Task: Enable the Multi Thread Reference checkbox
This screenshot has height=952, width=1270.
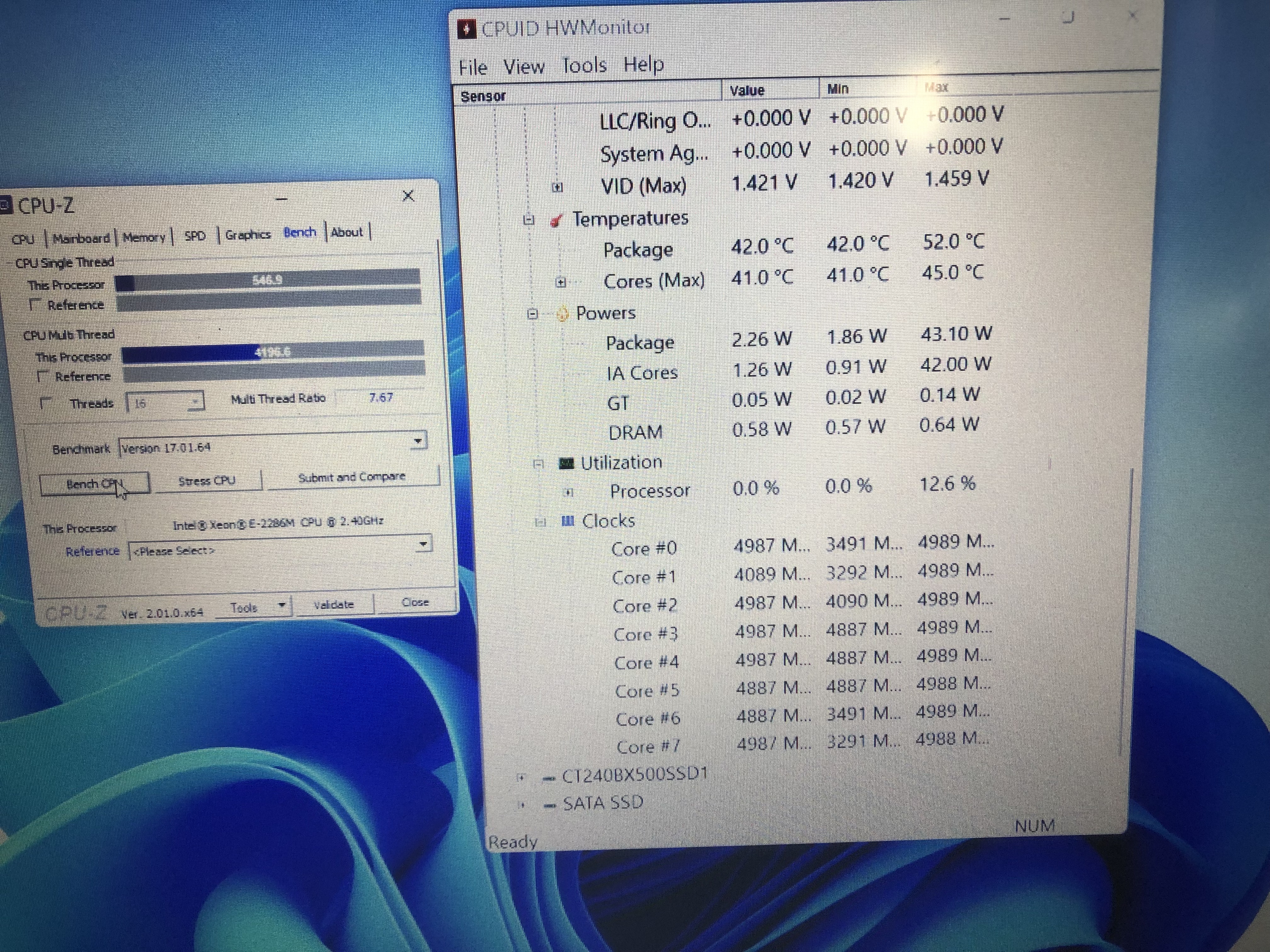Action: click(x=43, y=377)
